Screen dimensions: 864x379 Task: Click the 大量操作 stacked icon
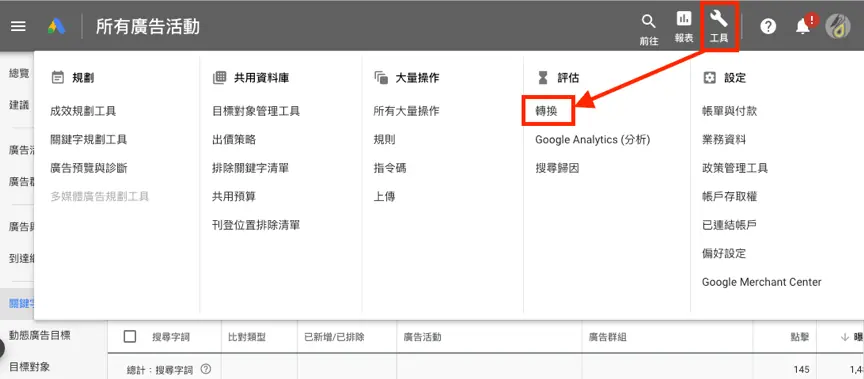click(381, 78)
